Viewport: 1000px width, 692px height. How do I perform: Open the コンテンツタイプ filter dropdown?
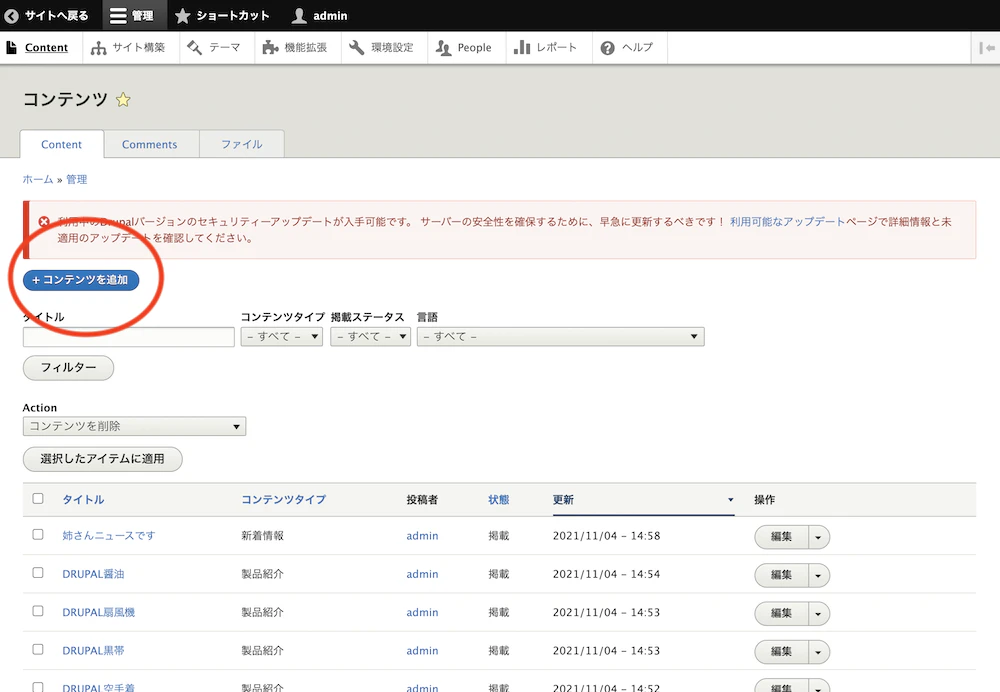pyautogui.click(x=281, y=336)
